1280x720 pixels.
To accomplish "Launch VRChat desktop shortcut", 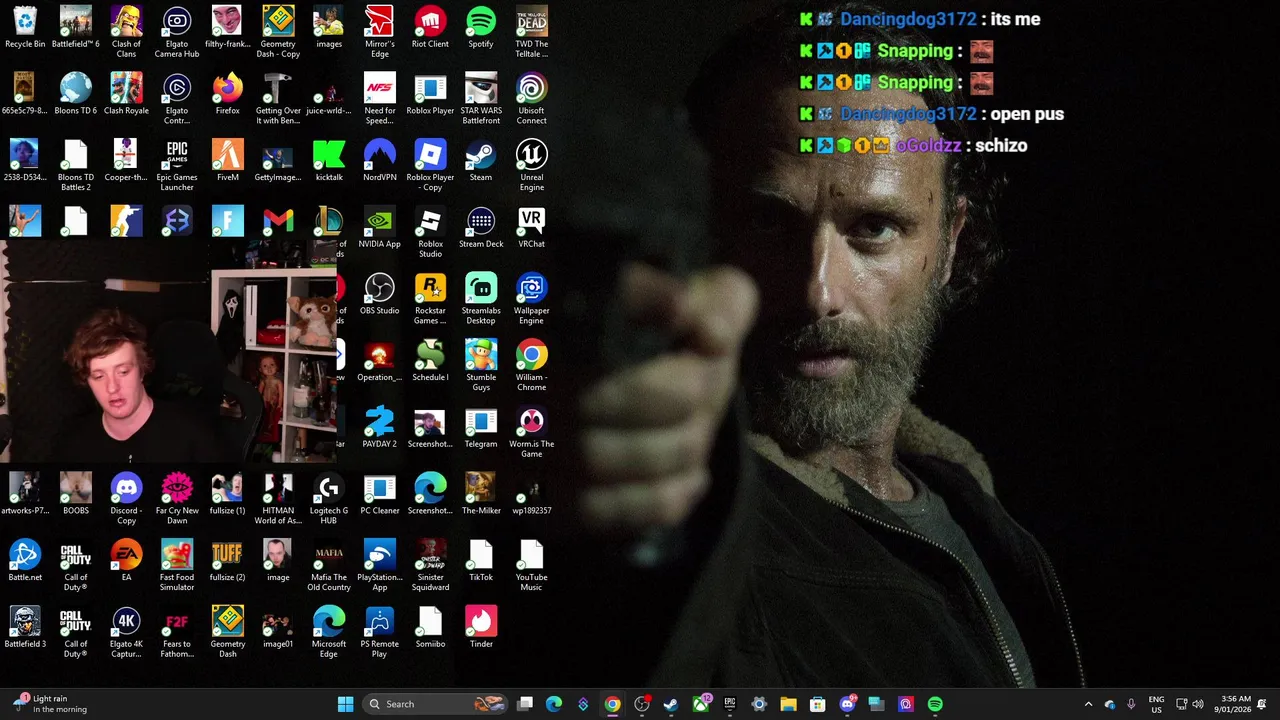I will 531,228.
